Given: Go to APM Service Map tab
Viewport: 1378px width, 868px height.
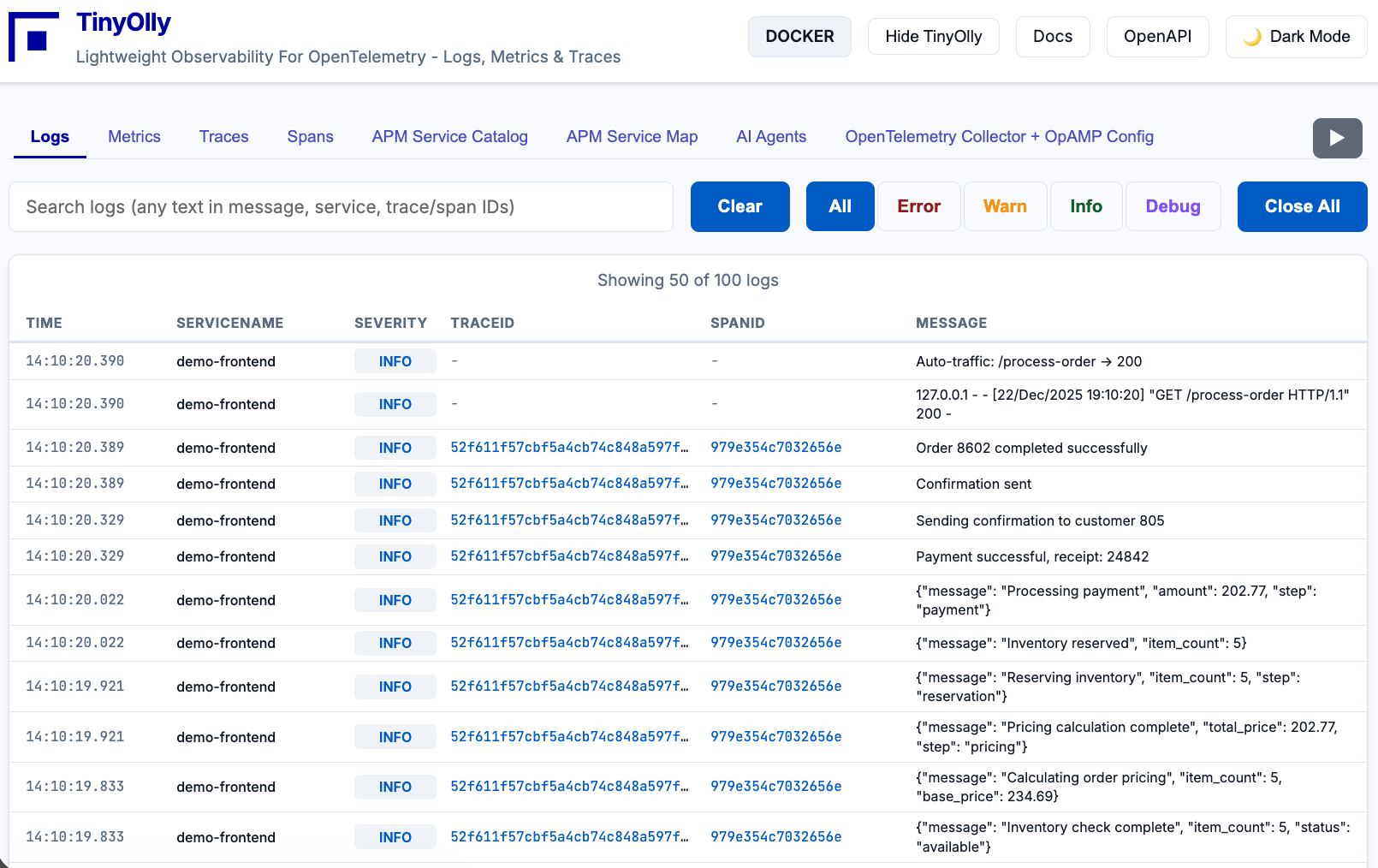Looking at the screenshot, I should point(632,137).
